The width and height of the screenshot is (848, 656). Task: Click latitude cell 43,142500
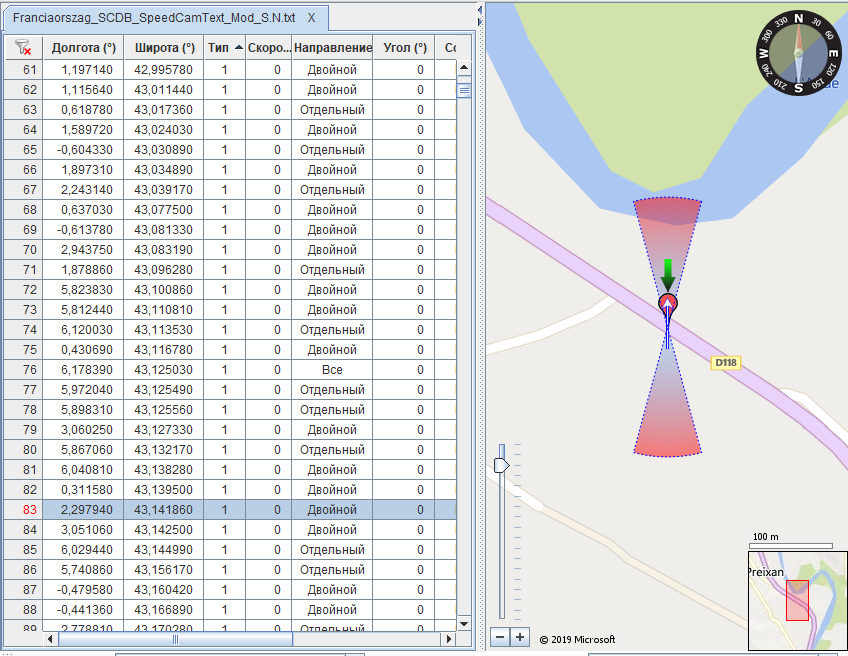pos(164,530)
